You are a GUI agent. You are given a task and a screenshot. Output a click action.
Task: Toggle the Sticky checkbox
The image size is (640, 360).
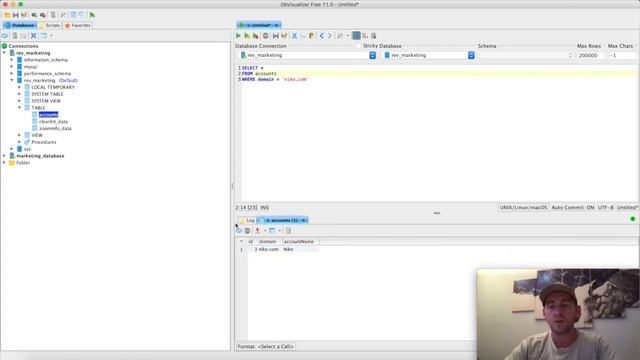pos(359,46)
